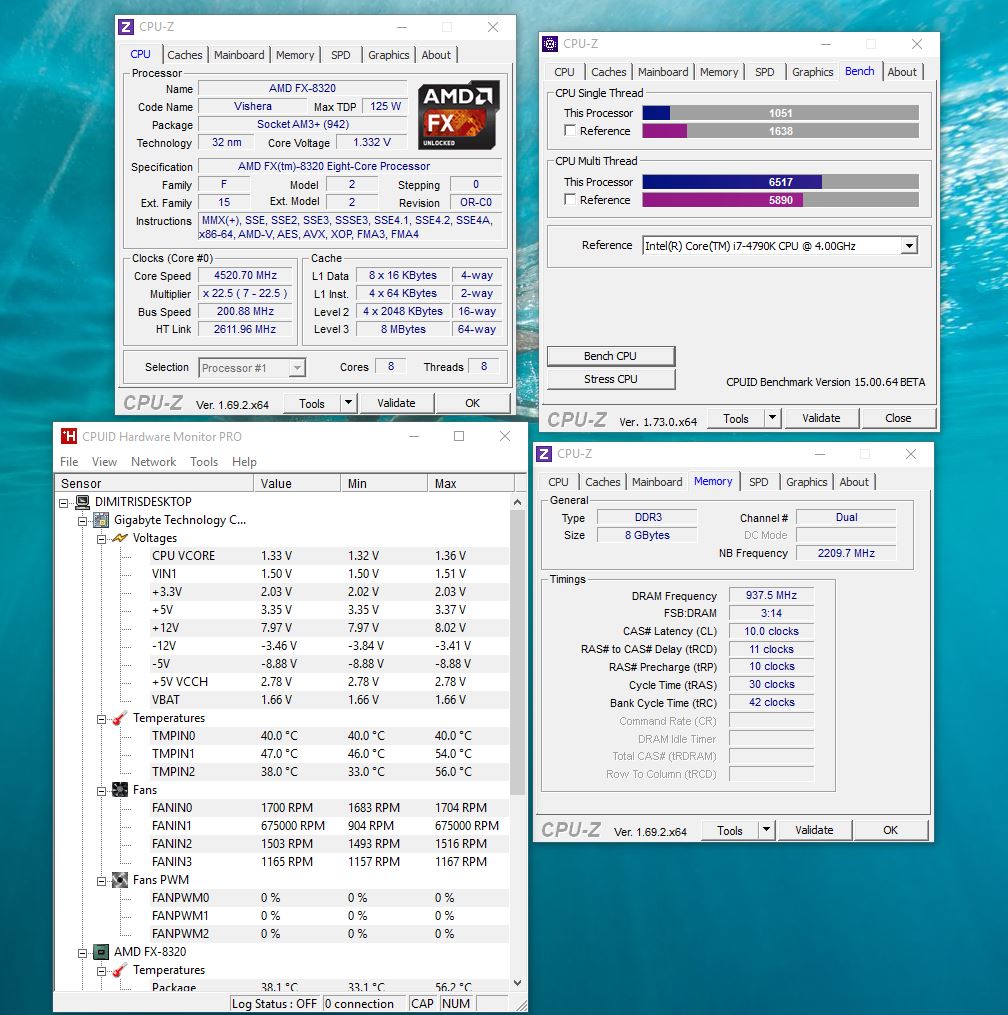This screenshot has width=1008, height=1015.
Task: Collapse the Voltages tree node
Action: click(x=101, y=539)
